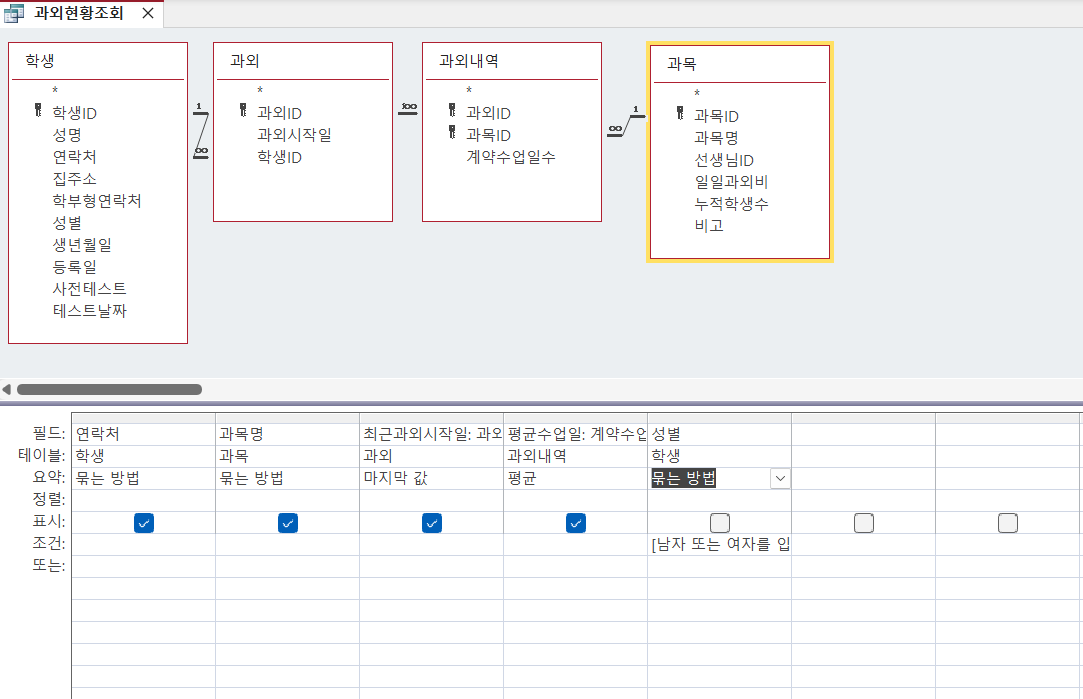Image resolution: width=1083 pixels, height=699 pixels.
Task: Click the key icon beside 학생ID in 학생 table
Action: pyautogui.click(x=38, y=112)
